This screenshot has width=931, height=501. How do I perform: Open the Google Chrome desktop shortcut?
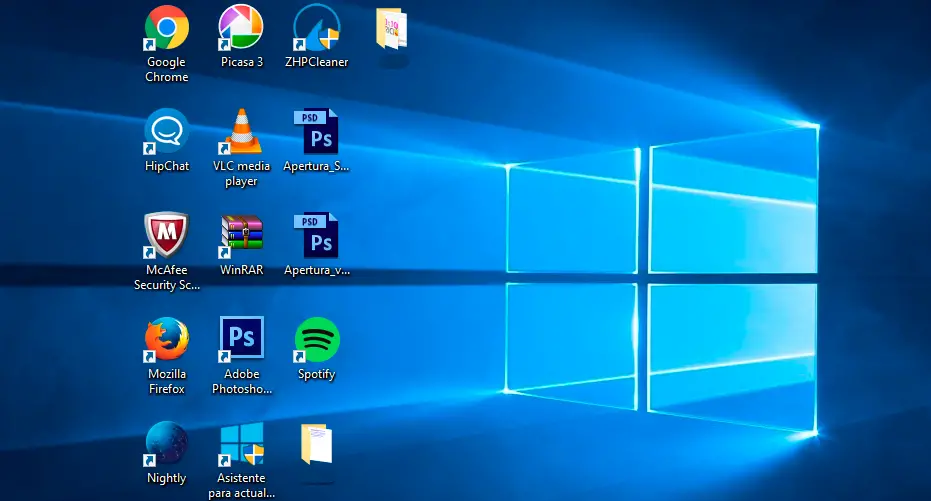(167, 27)
